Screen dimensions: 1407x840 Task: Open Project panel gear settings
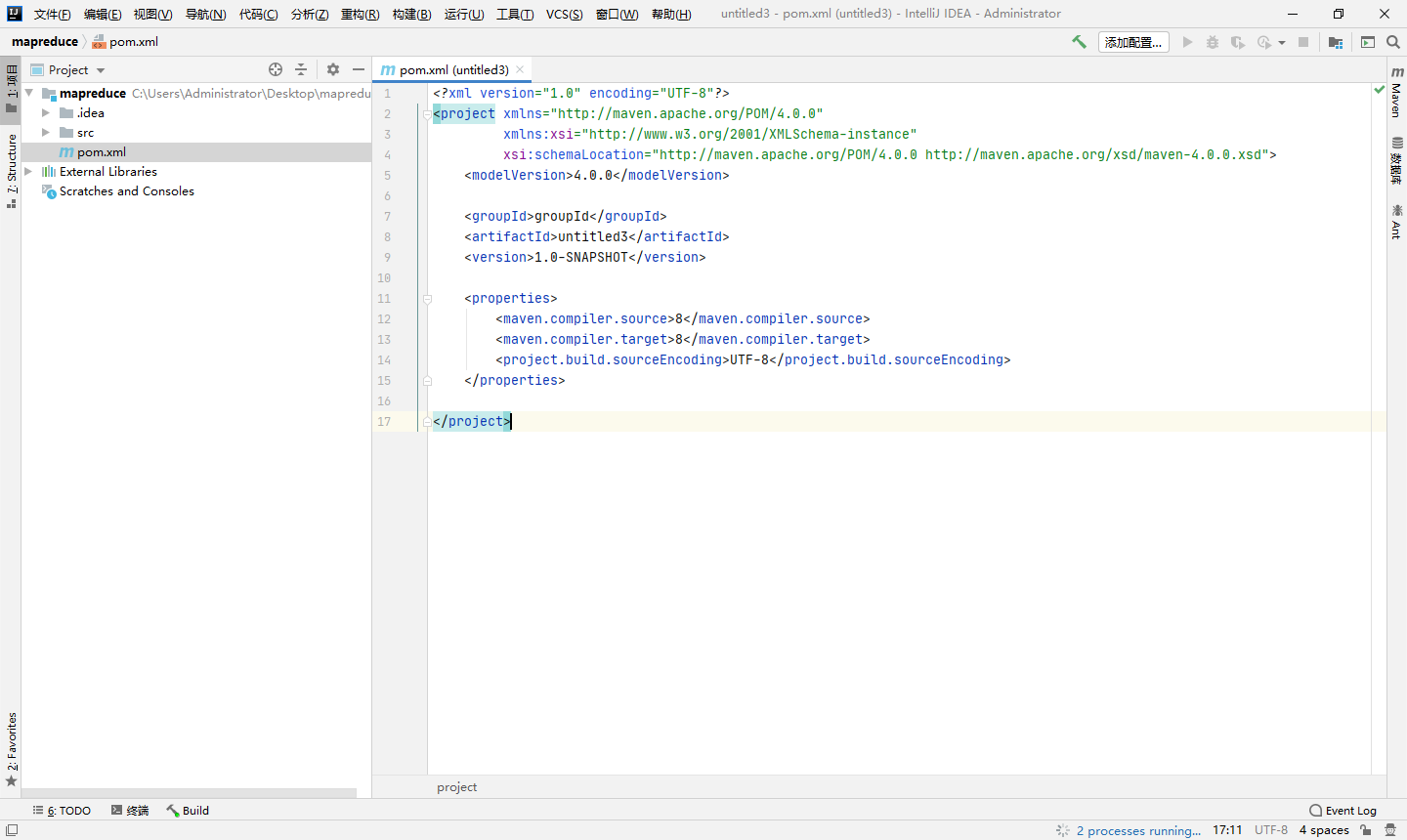[333, 69]
